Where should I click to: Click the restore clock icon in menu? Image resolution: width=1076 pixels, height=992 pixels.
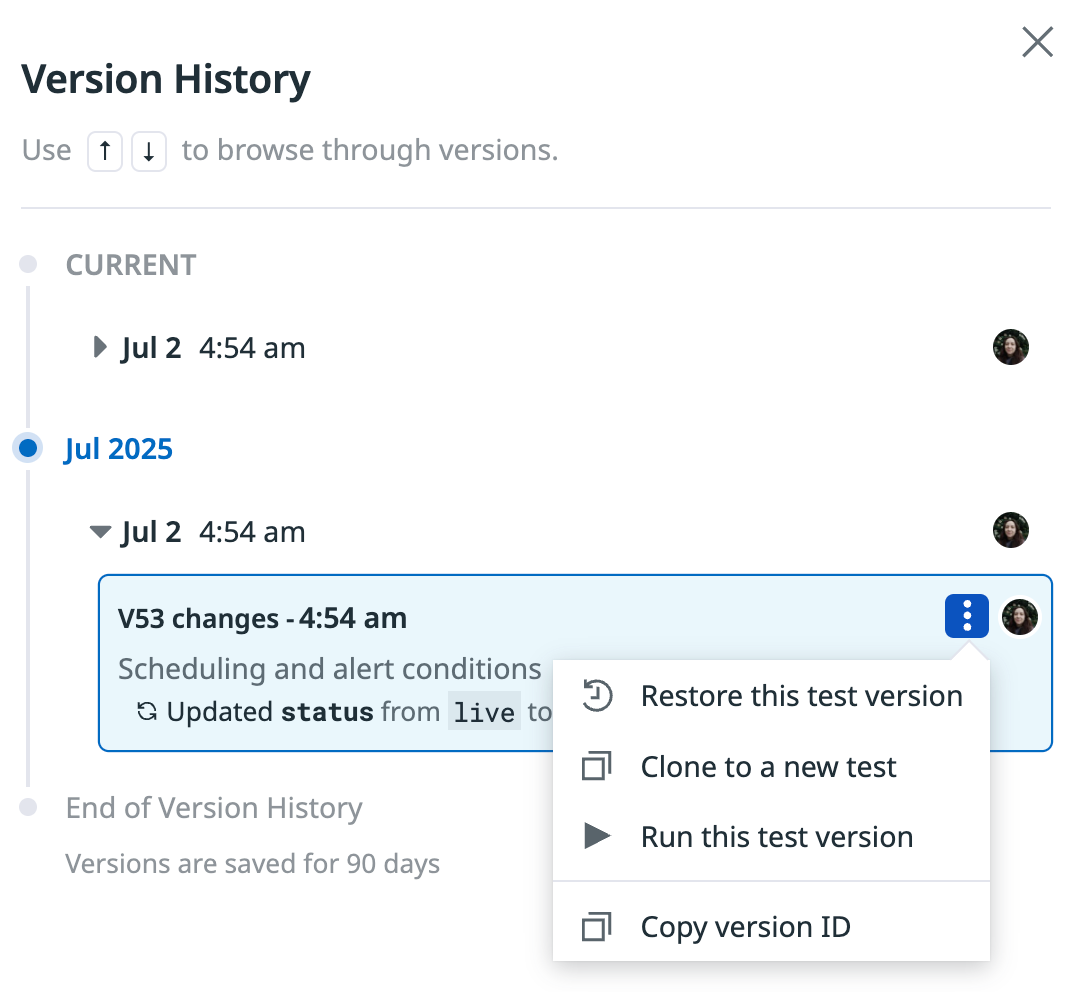pos(597,695)
